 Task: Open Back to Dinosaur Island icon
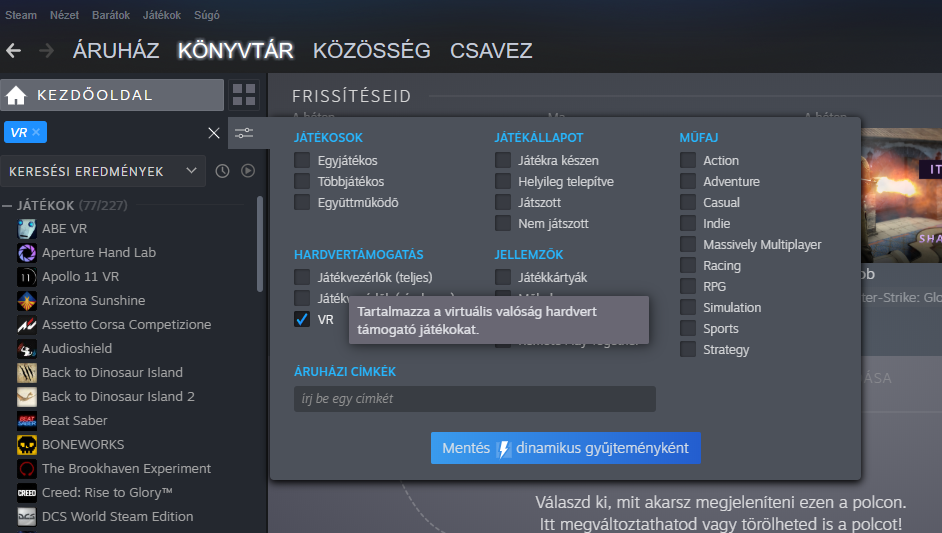[x=27, y=373]
